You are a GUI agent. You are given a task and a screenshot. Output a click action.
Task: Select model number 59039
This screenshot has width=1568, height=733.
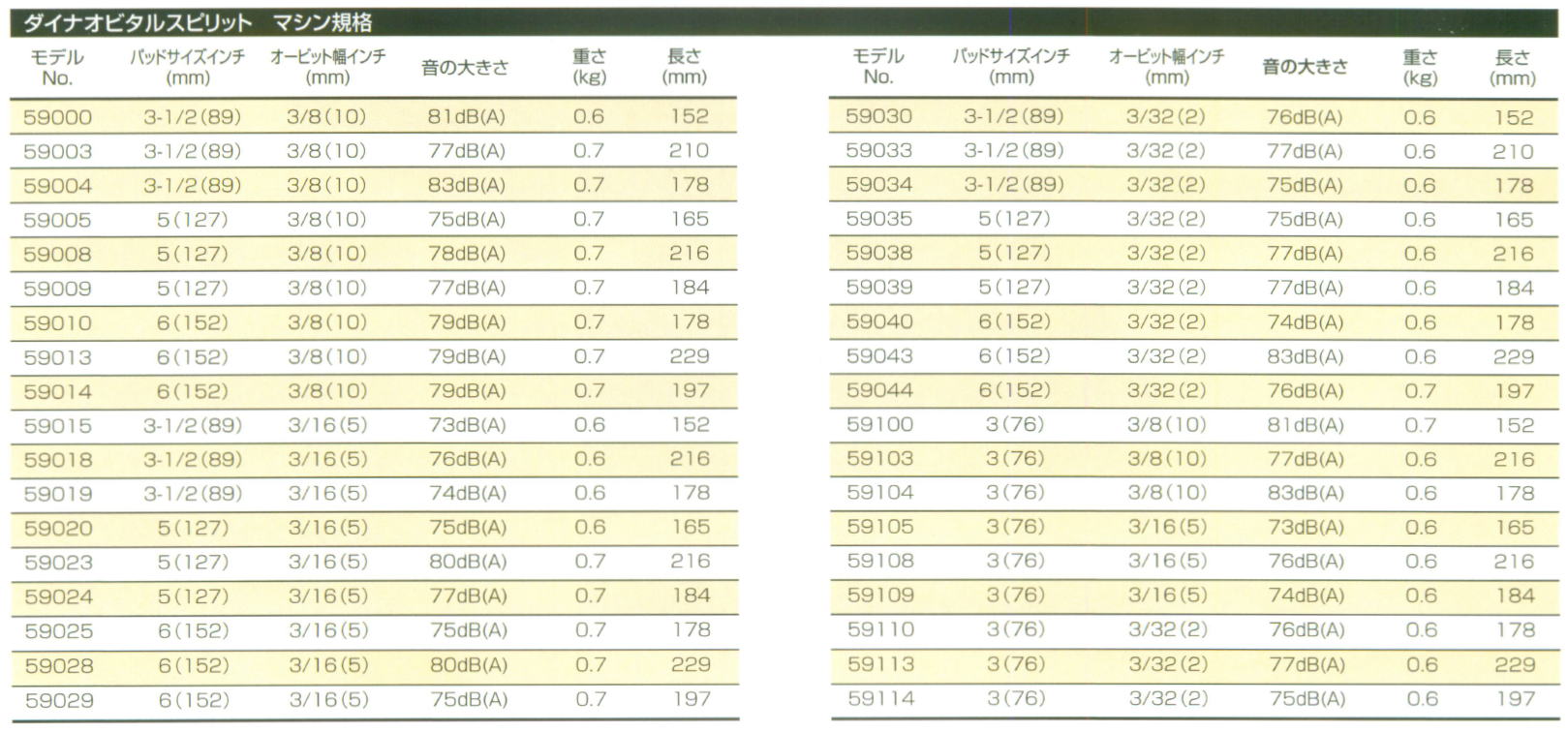point(879,287)
